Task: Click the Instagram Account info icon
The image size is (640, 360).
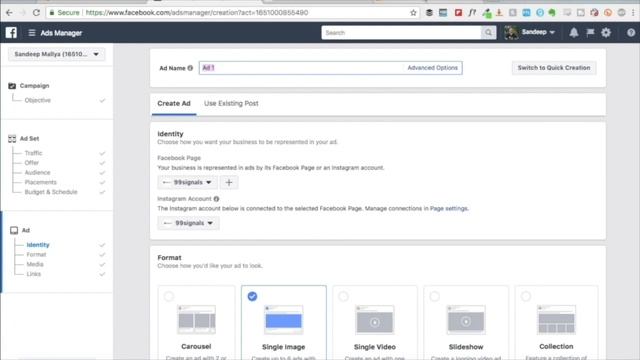Action: pyautogui.click(x=216, y=199)
